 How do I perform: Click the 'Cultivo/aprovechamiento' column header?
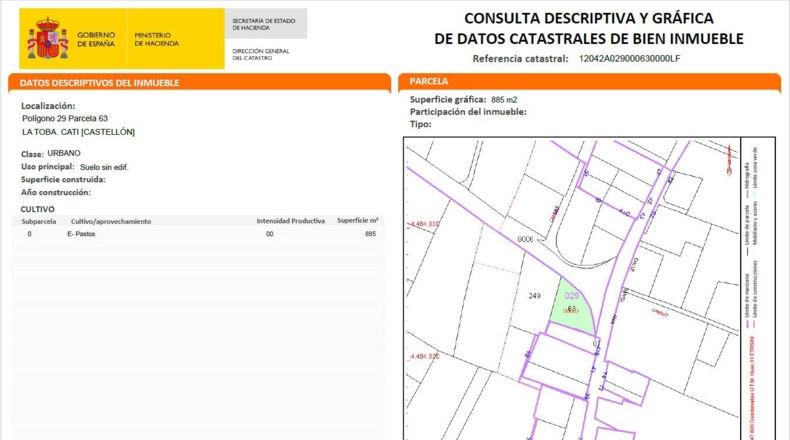click(x=111, y=221)
